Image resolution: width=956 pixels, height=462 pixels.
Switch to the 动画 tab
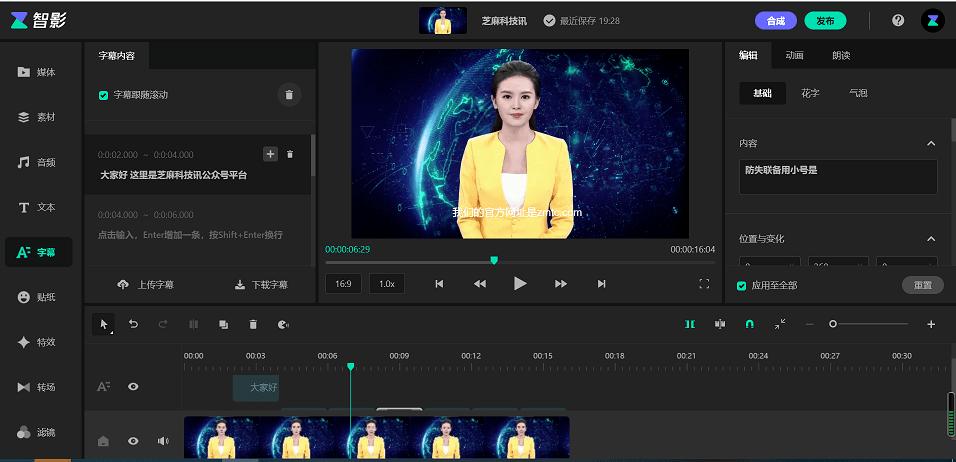[794, 55]
